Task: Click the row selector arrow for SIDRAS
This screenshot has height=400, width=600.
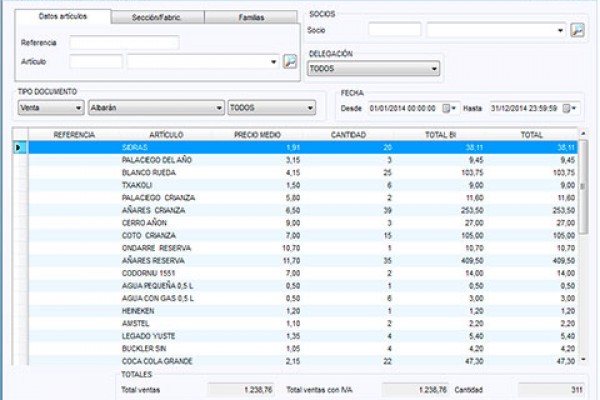Action: point(18,147)
